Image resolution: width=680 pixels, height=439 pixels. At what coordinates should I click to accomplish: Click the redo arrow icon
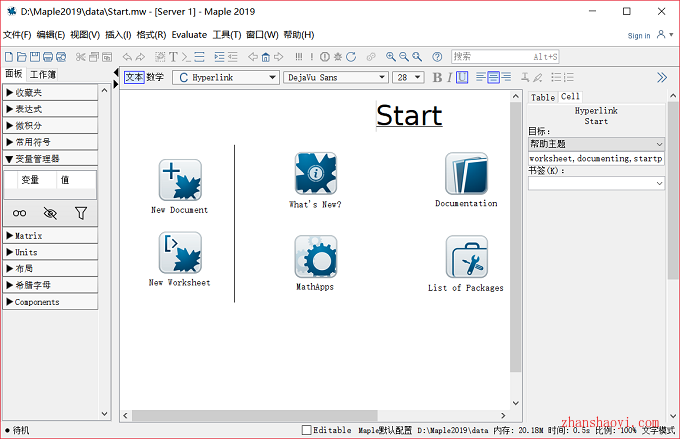click(x=140, y=57)
